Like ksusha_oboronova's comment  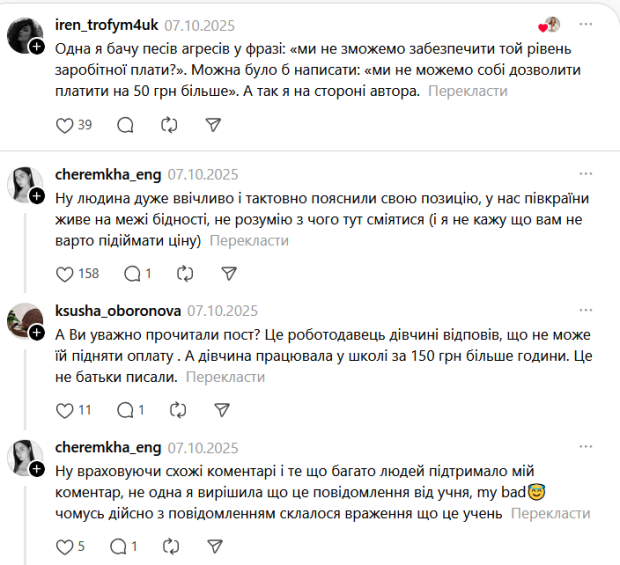pyautogui.click(x=65, y=410)
